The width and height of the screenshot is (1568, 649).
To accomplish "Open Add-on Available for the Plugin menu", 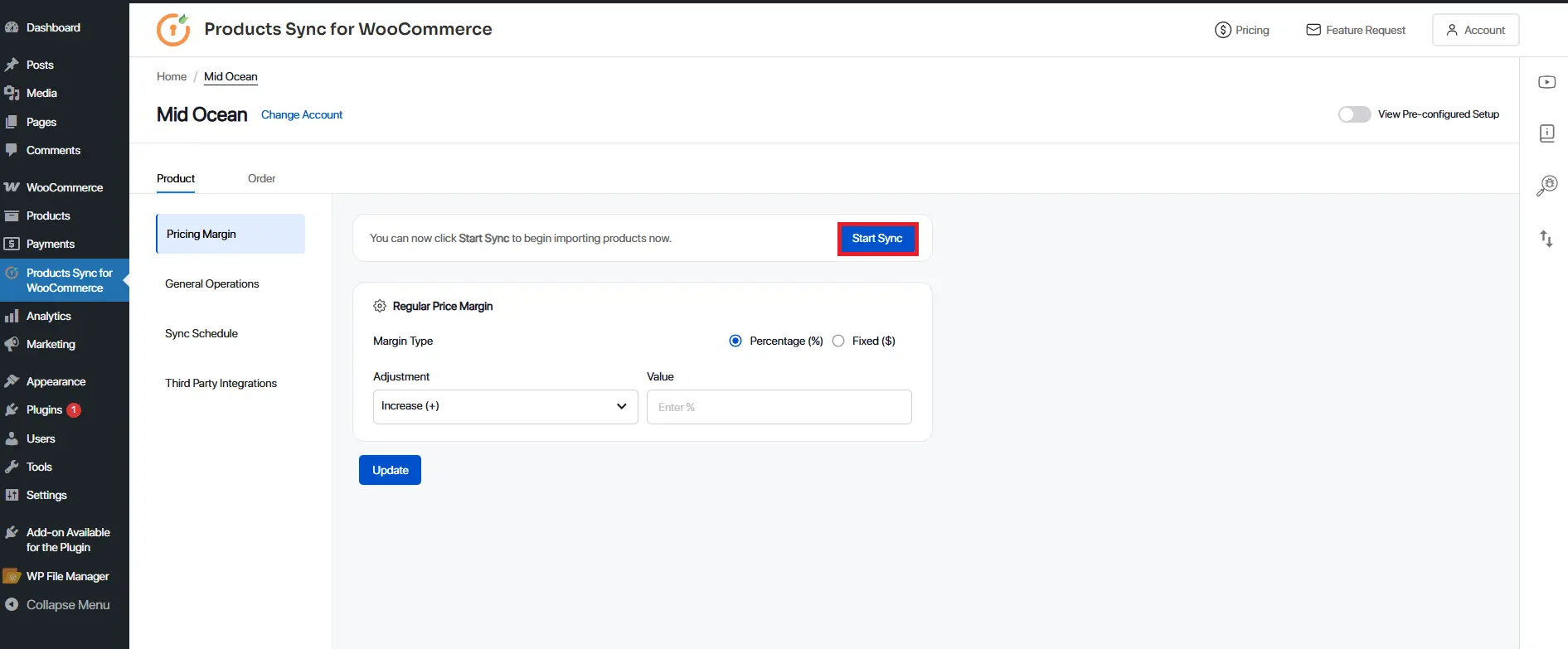I will (65, 540).
